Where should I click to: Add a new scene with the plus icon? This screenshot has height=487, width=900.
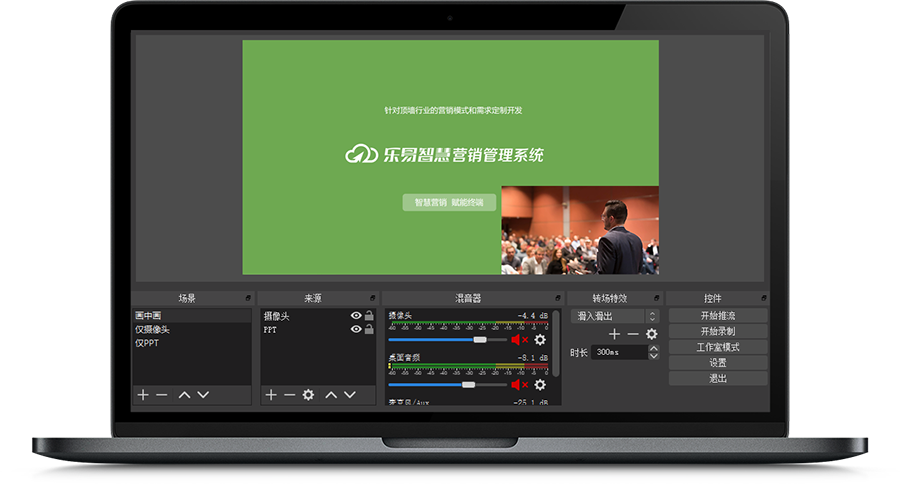(143, 395)
